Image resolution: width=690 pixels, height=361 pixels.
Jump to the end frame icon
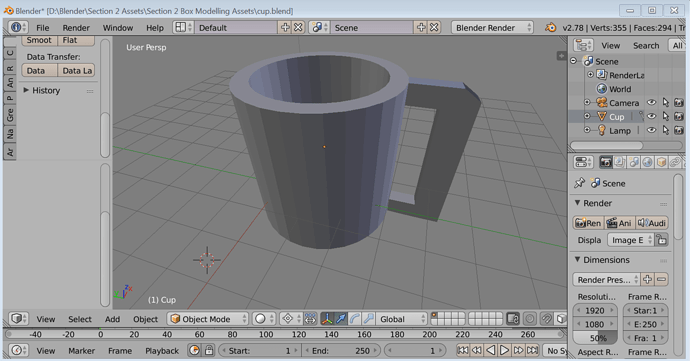(532, 350)
